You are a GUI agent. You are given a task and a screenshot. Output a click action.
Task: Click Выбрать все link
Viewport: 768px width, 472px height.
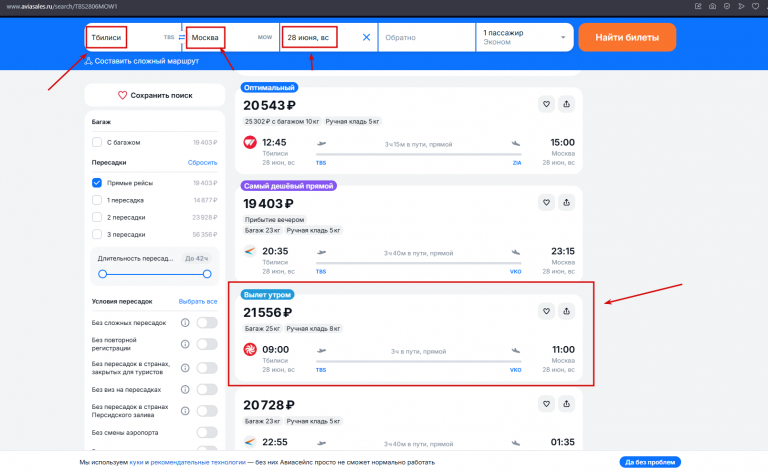click(198, 302)
